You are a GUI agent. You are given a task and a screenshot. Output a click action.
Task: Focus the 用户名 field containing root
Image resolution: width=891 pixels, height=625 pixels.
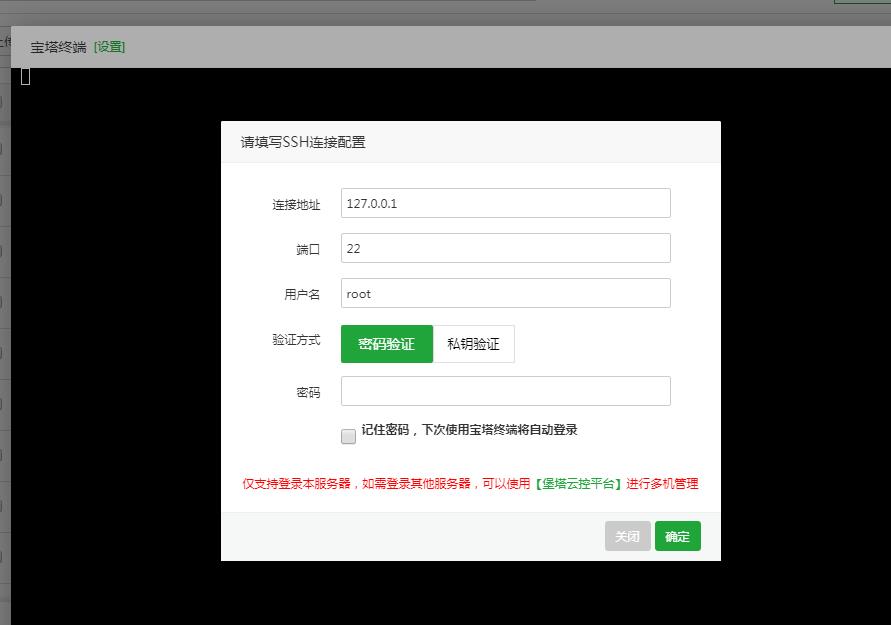point(505,293)
